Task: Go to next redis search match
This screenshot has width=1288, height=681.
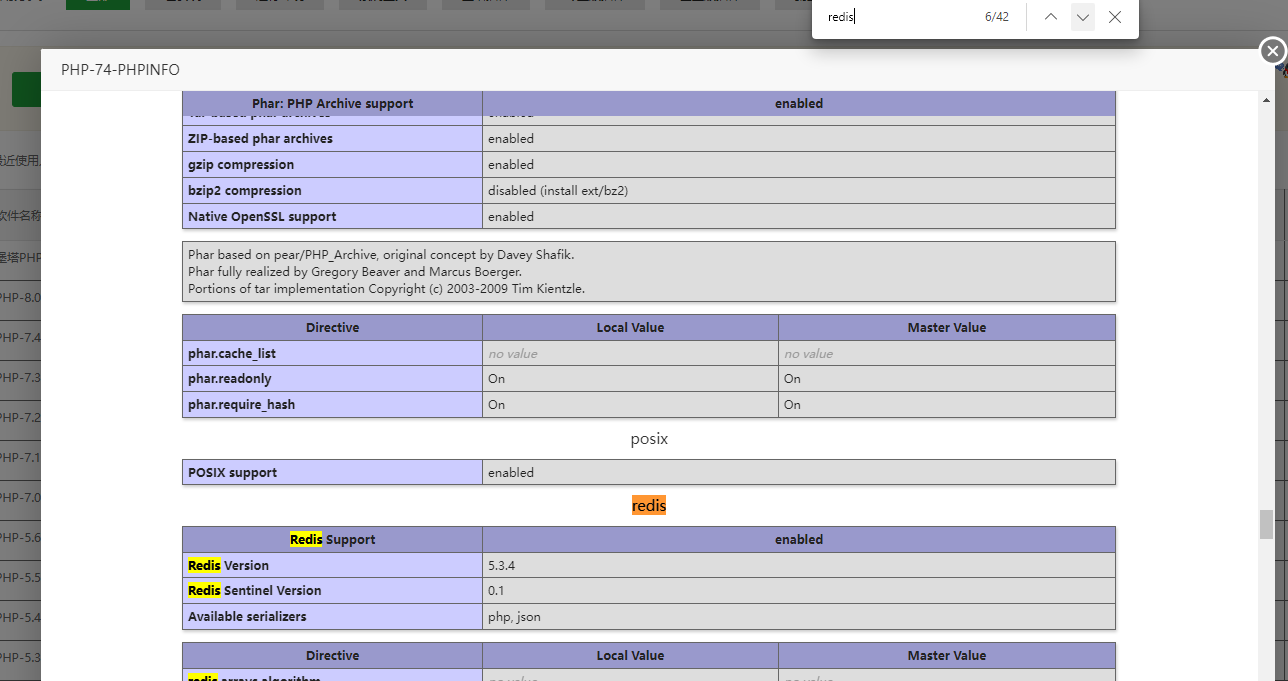Action: click(1083, 17)
